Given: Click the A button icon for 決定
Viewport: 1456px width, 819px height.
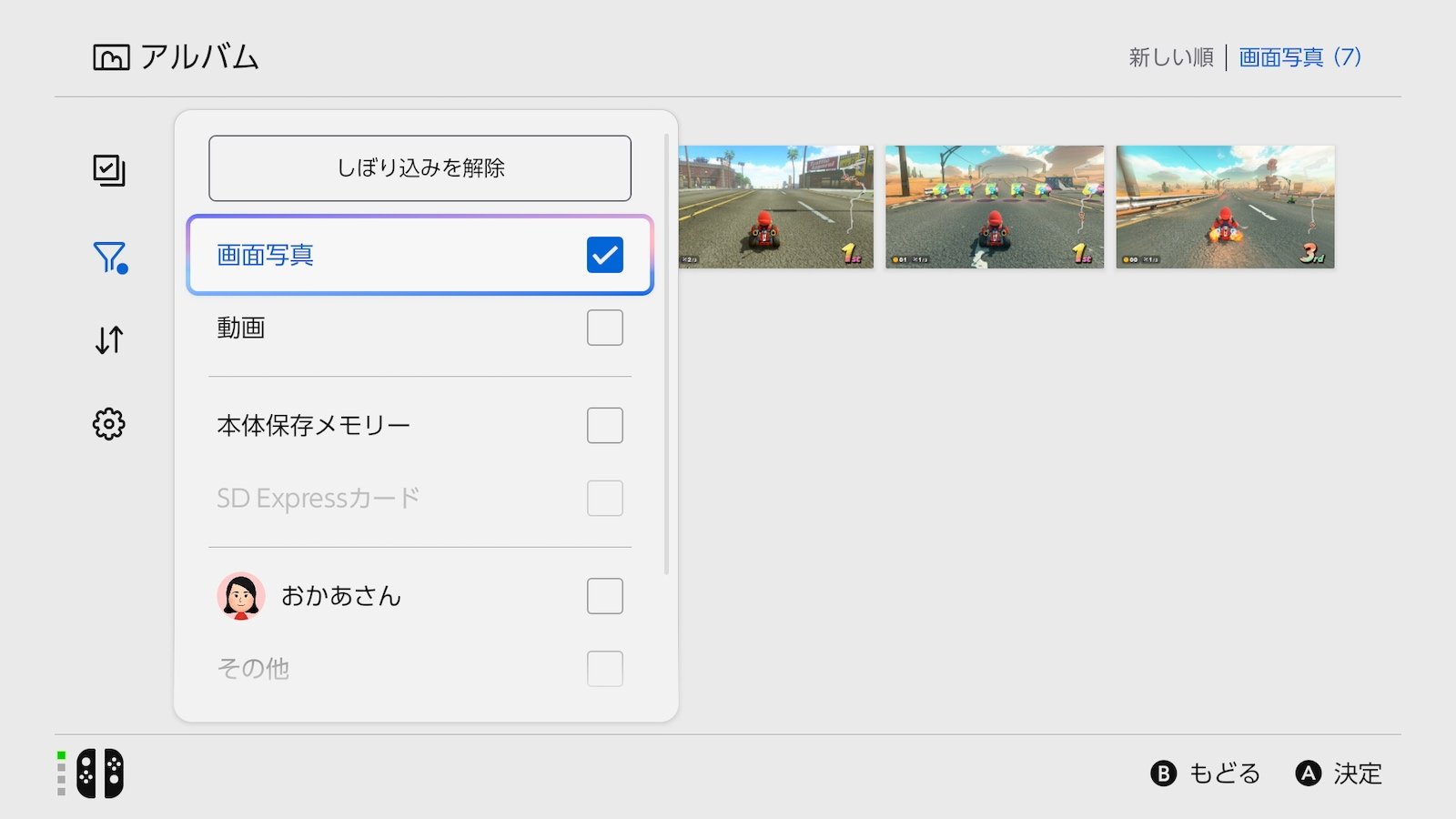Looking at the screenshot, I should 1308,773.
